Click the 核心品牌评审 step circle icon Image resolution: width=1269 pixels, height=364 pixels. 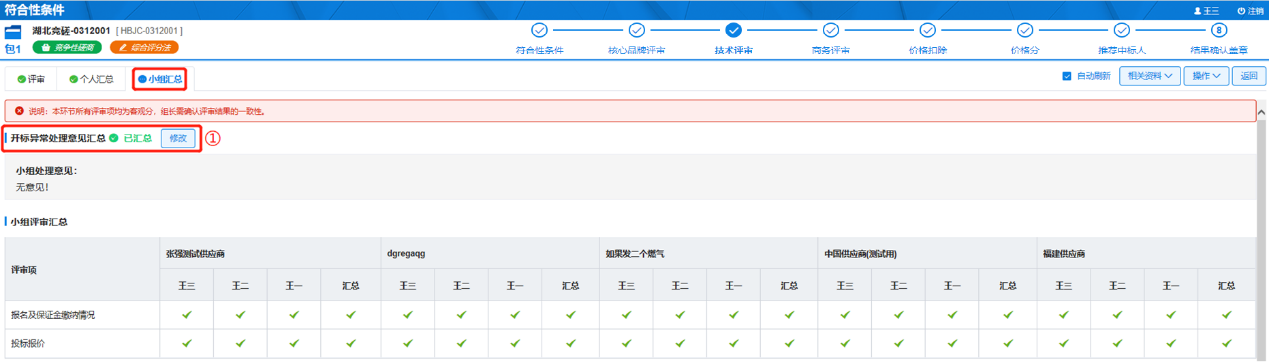point(636,31)
